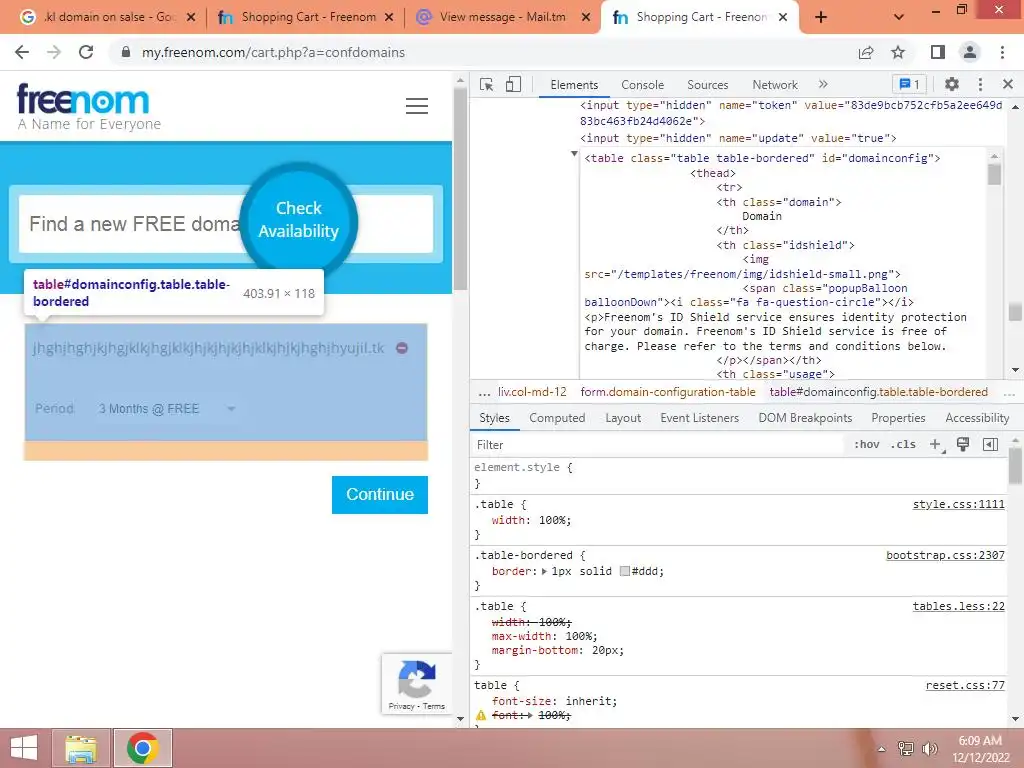Open the Properties tab in DevTools
1024x768 pixels.
(898, 418)
